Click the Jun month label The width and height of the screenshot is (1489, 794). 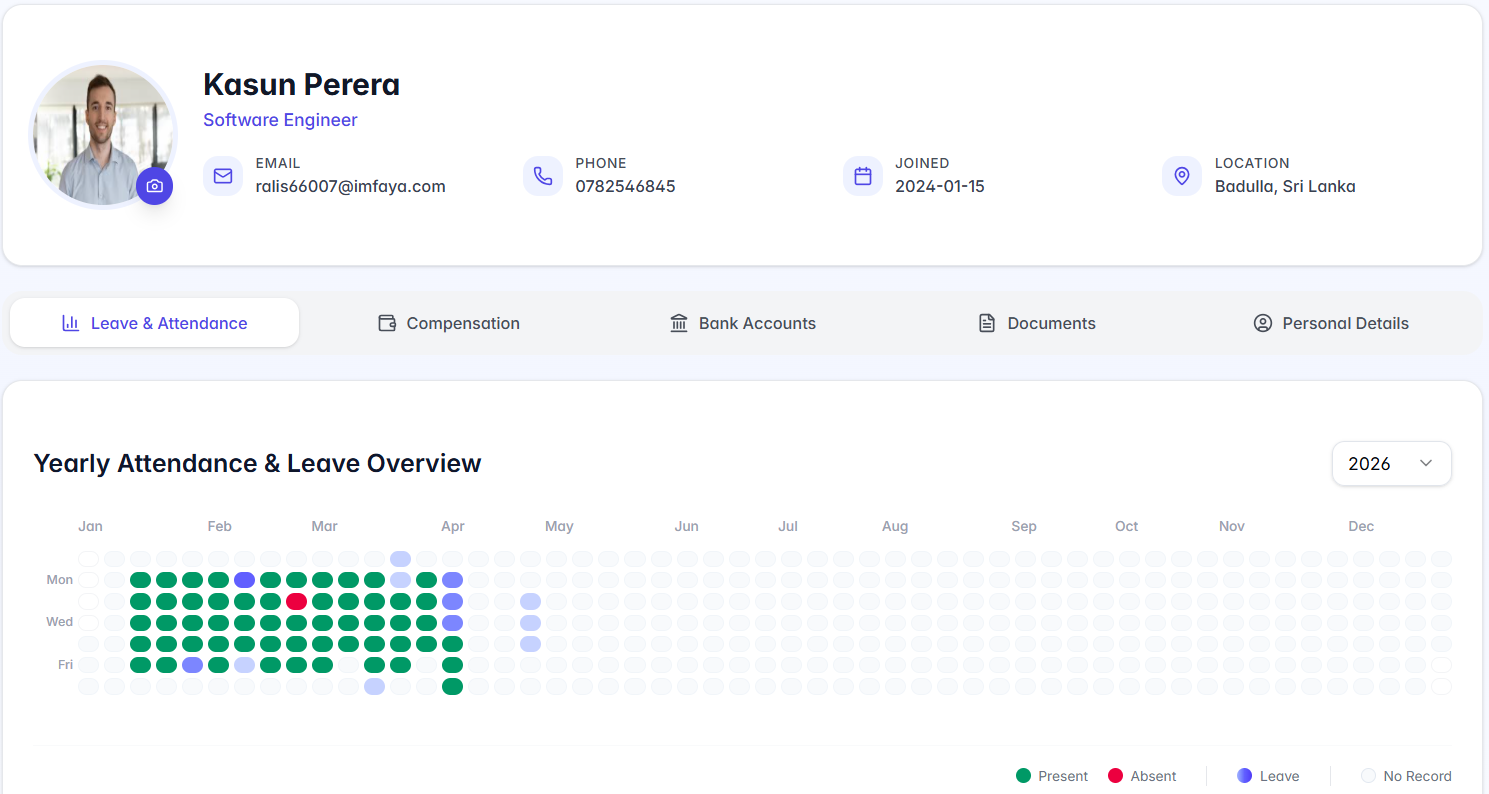(686, 526)
